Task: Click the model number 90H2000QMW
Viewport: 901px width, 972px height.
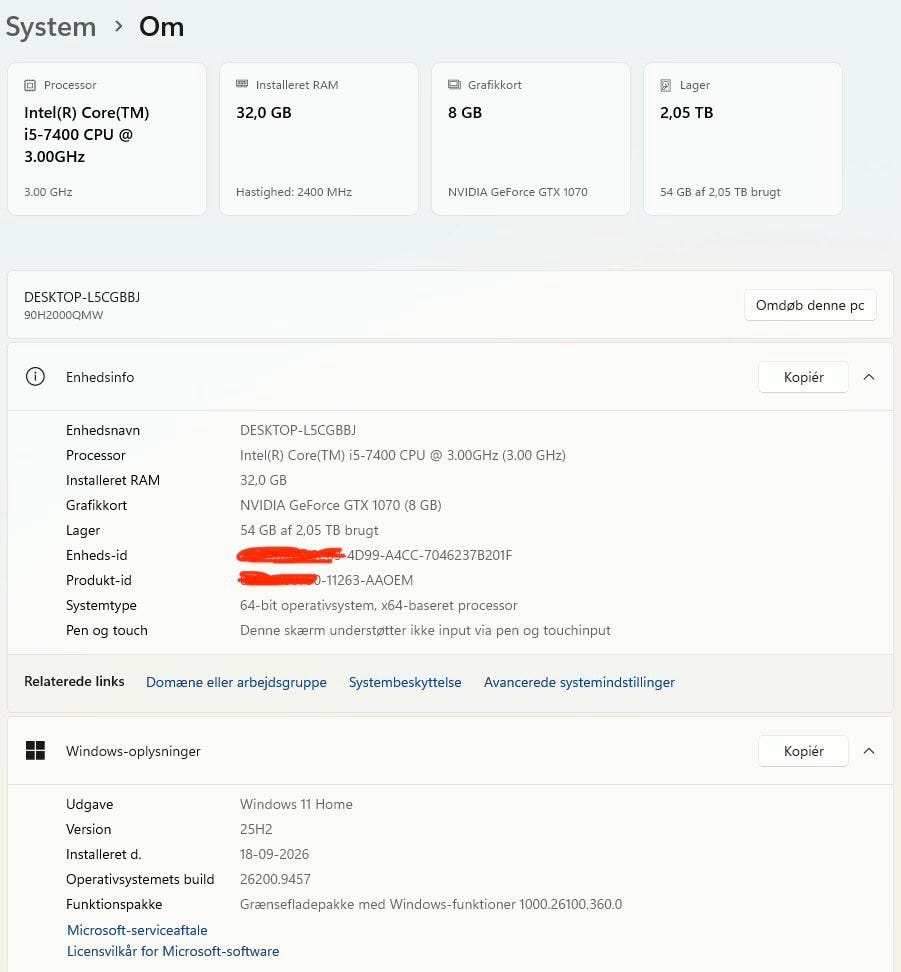Action: click(64, 315)
